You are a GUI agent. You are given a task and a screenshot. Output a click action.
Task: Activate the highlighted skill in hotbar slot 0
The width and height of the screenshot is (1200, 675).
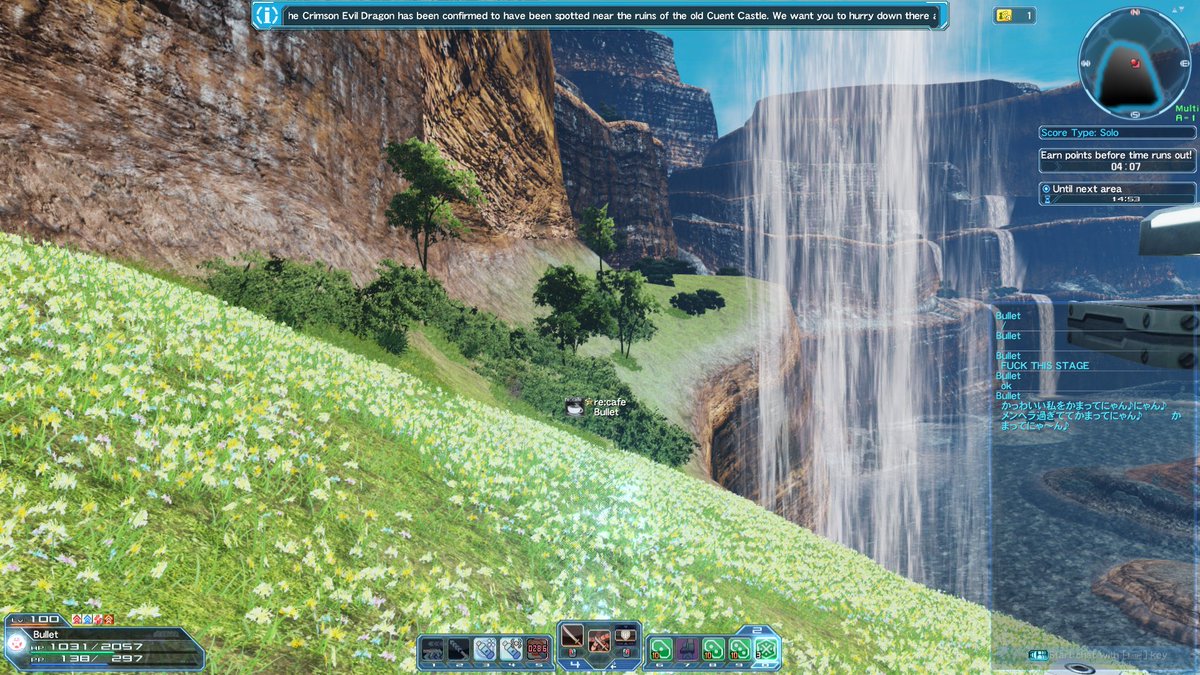pyautogui.click(x=766, y=649)
